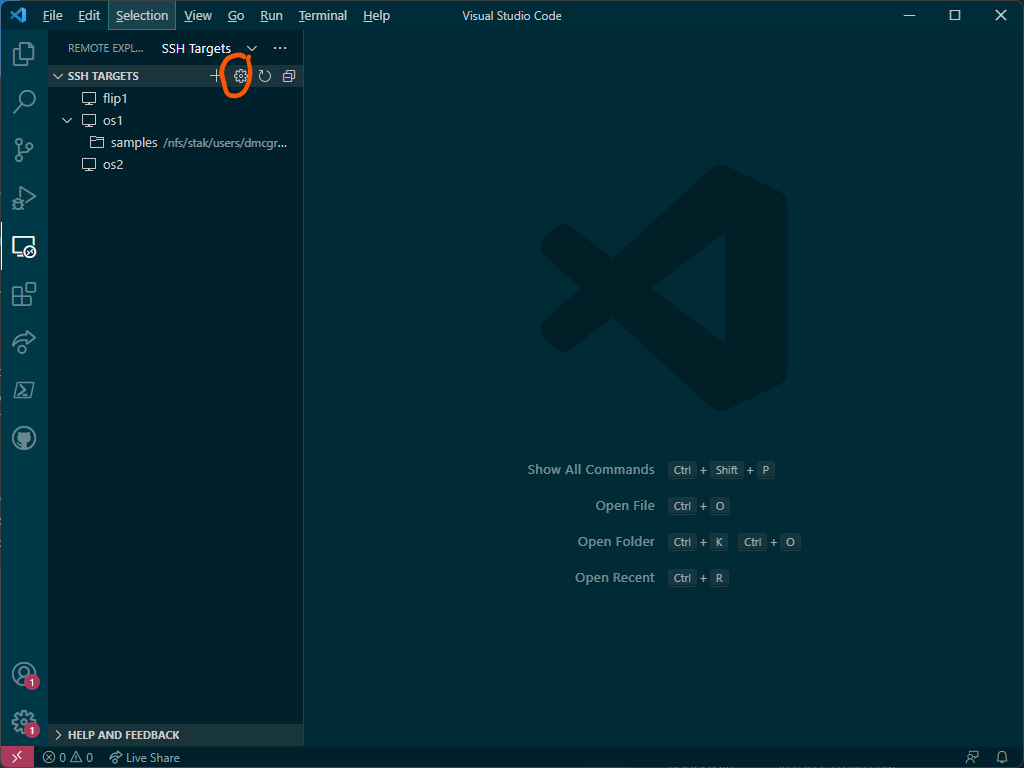Click the remote window indicator in status bar

tap(17, 757)
